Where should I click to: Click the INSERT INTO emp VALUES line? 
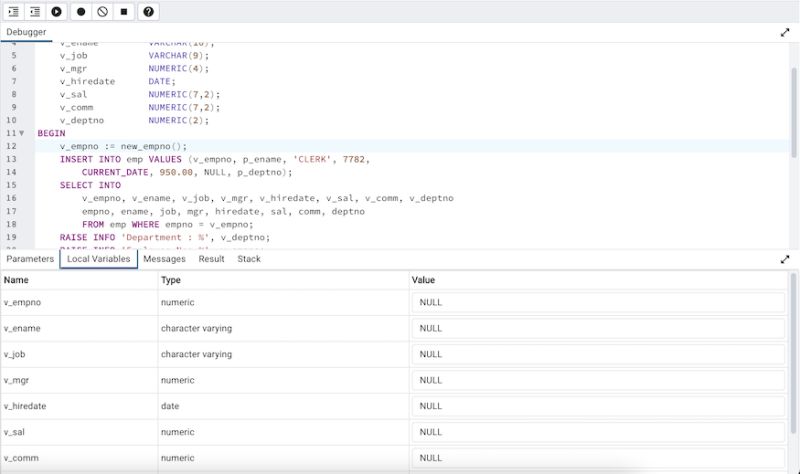point(215,159)
